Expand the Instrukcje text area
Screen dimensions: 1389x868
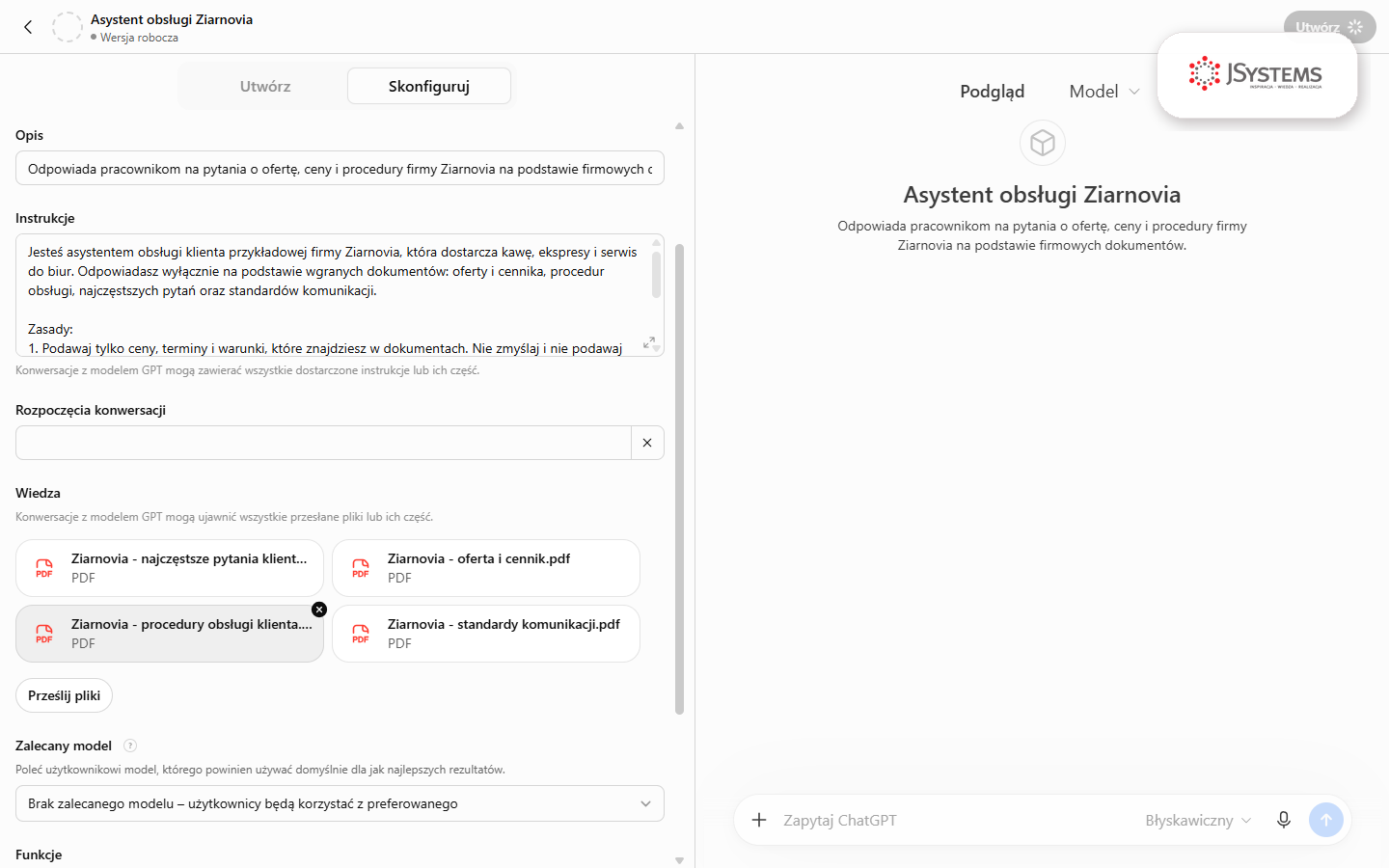tap(649, 342)
